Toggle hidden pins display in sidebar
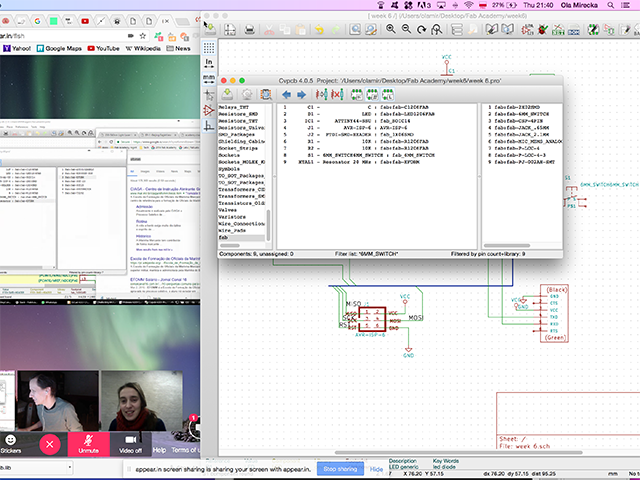The height and width of the screenshot is (480, 640). click(x=209, y=110)
